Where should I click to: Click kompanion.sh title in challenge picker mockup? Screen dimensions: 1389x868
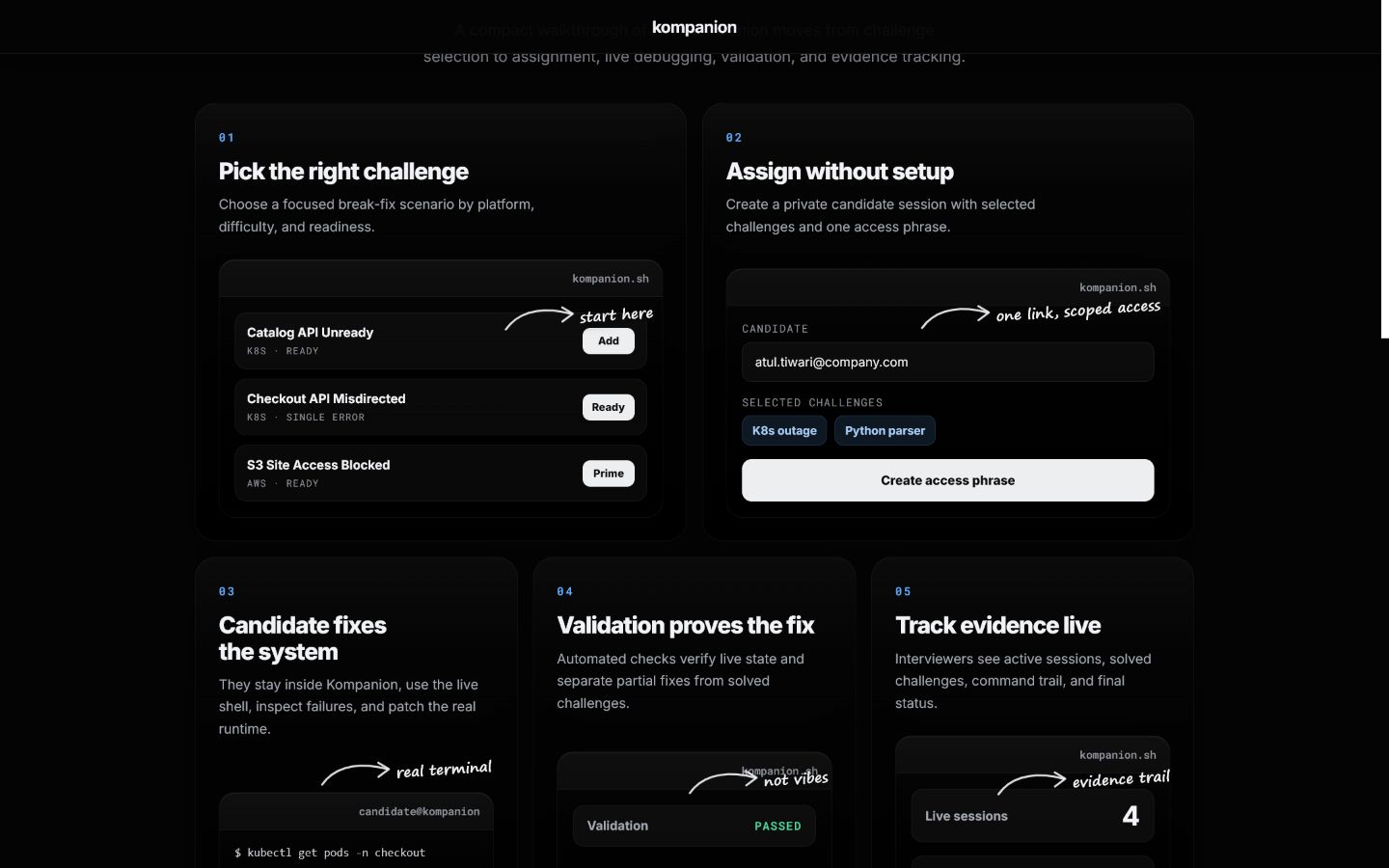pos(611,279)
